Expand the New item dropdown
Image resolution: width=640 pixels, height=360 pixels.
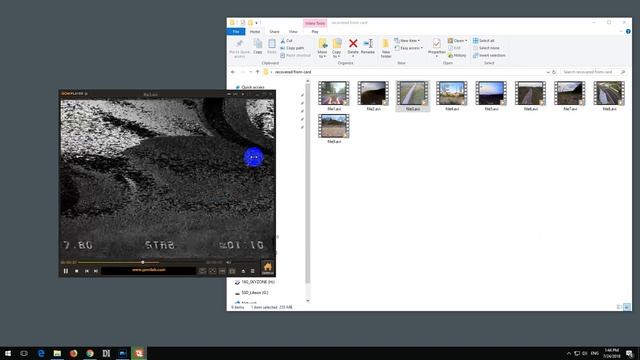pyautogui.click(x=407, y=41)
